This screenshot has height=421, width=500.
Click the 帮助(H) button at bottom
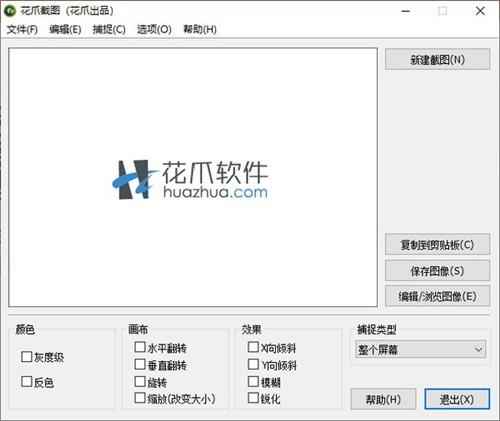383,399
